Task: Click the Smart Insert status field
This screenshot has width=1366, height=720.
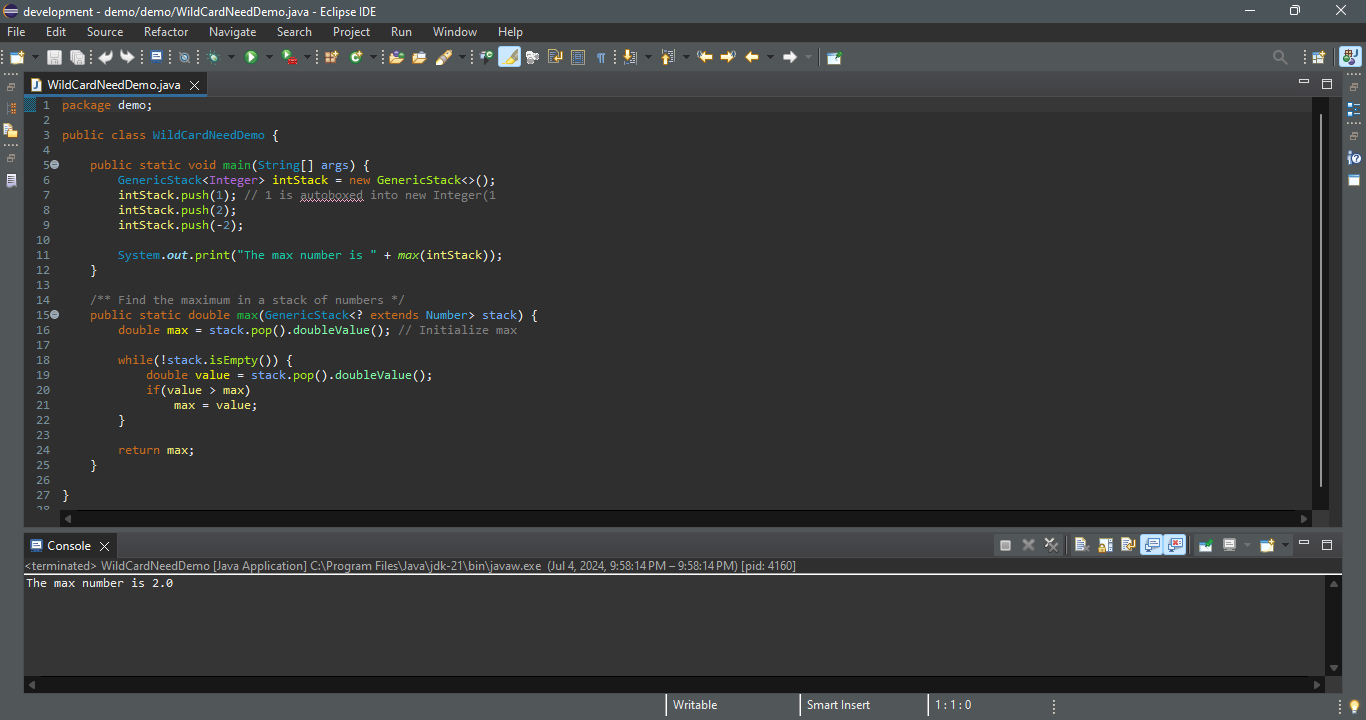Action: click(863, 705)
